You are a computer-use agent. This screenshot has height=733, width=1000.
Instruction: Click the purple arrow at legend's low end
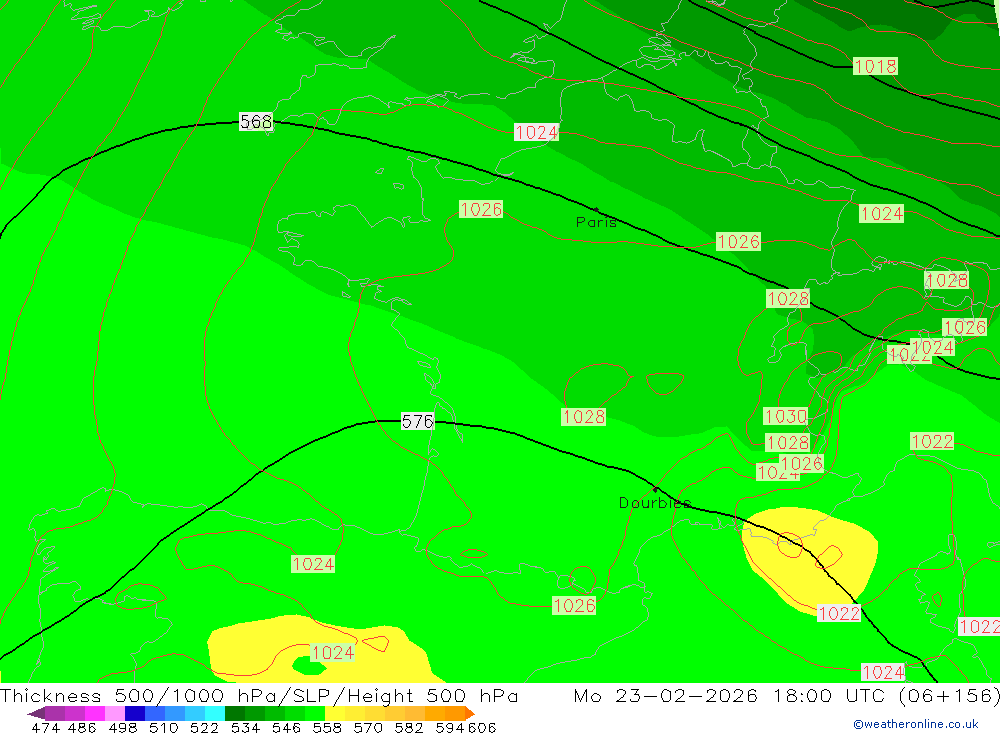[36, 713]
